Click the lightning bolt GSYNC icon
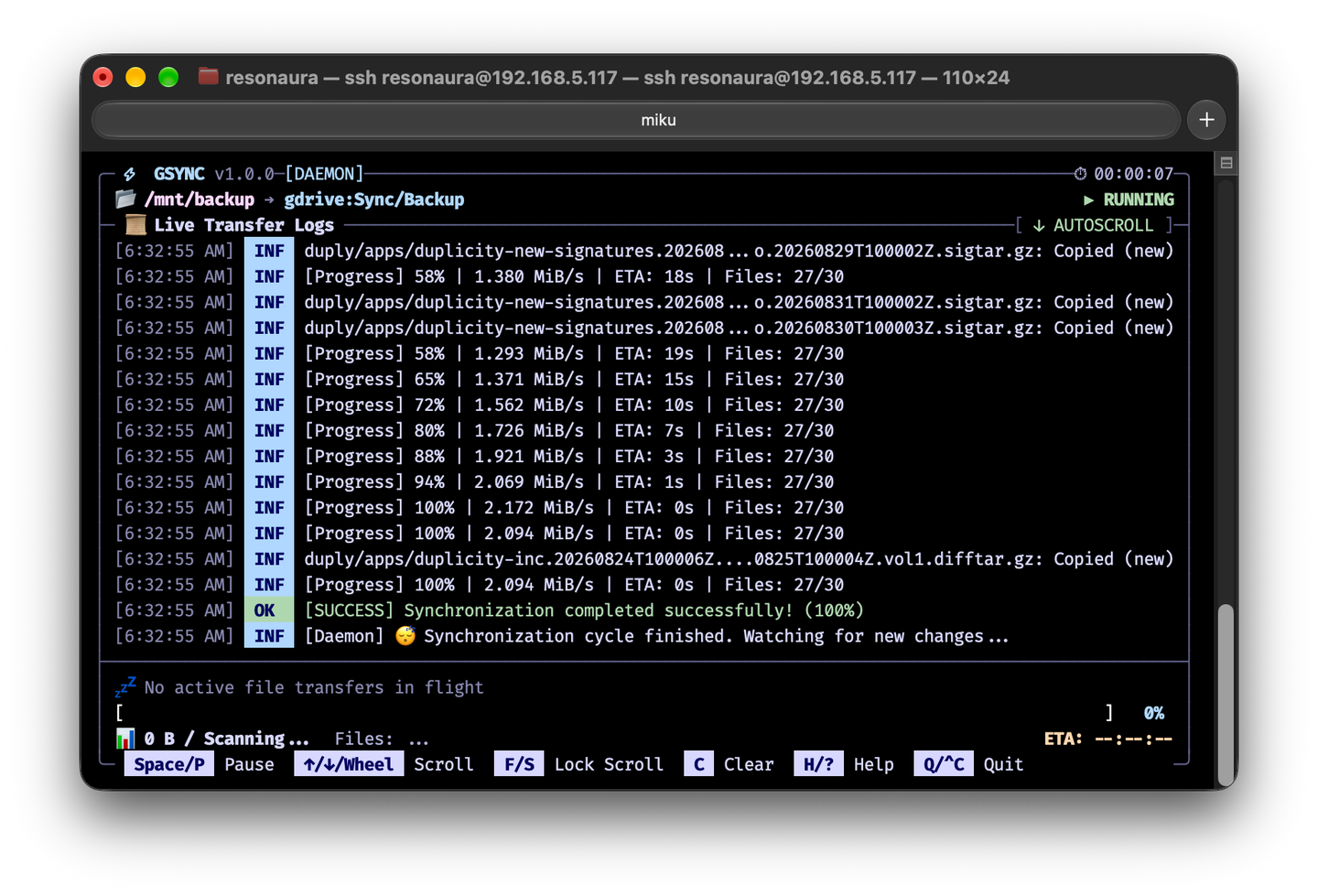 click(130, 174)
